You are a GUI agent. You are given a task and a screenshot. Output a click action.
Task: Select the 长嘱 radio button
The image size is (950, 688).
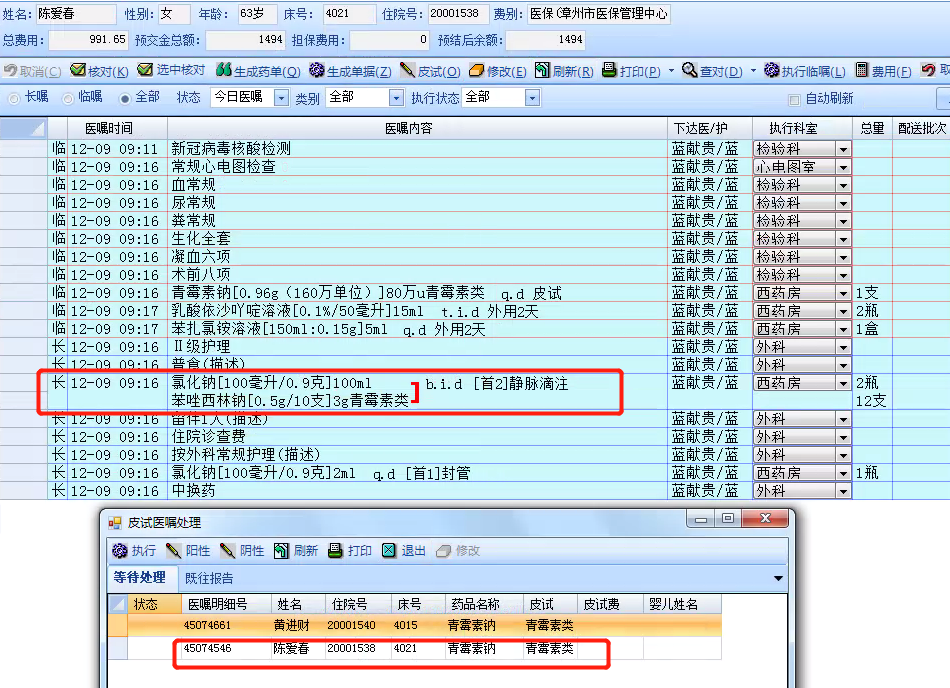tap(15, 98)
